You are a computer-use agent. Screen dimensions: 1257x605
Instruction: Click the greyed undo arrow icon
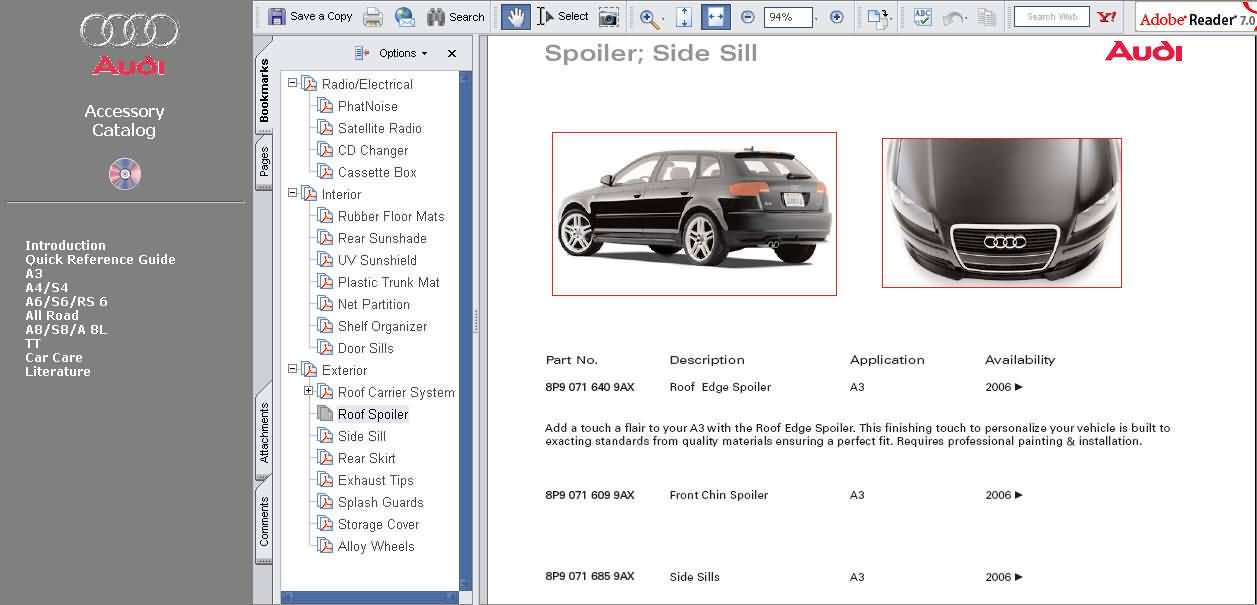click(x=954, y=17)
